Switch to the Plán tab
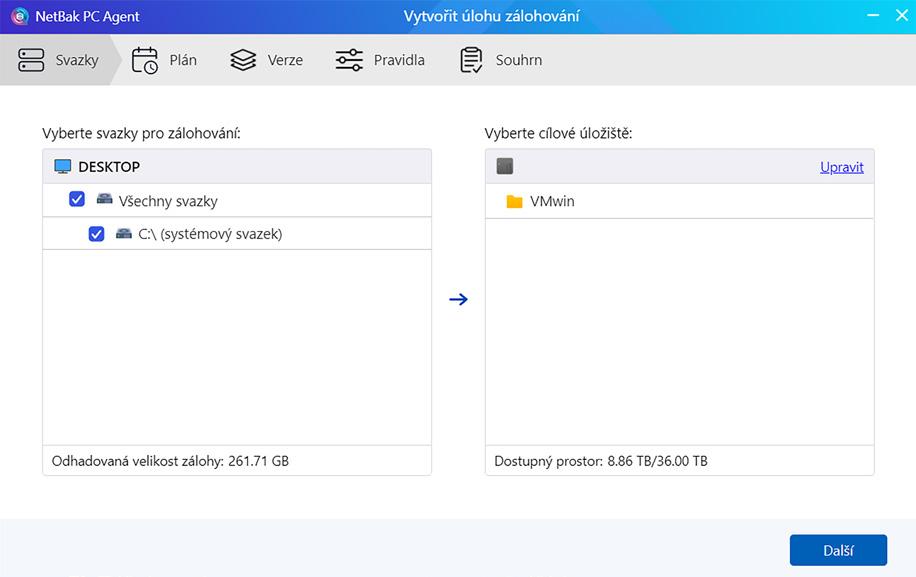Viewport: 916px width, 577px height. 182,60
